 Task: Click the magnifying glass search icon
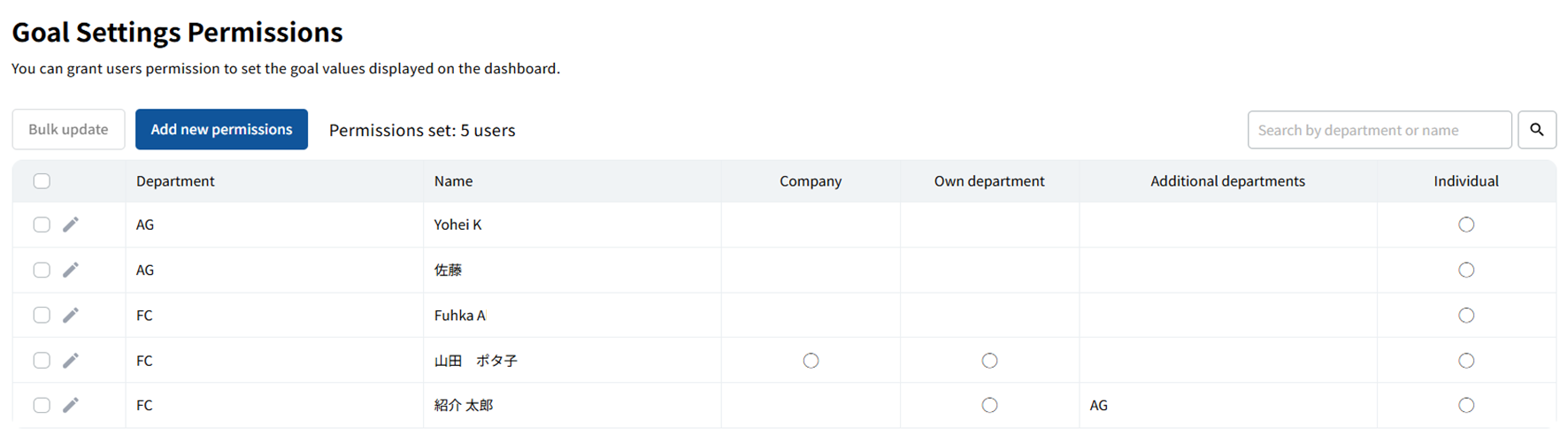tap(1537, 130)
